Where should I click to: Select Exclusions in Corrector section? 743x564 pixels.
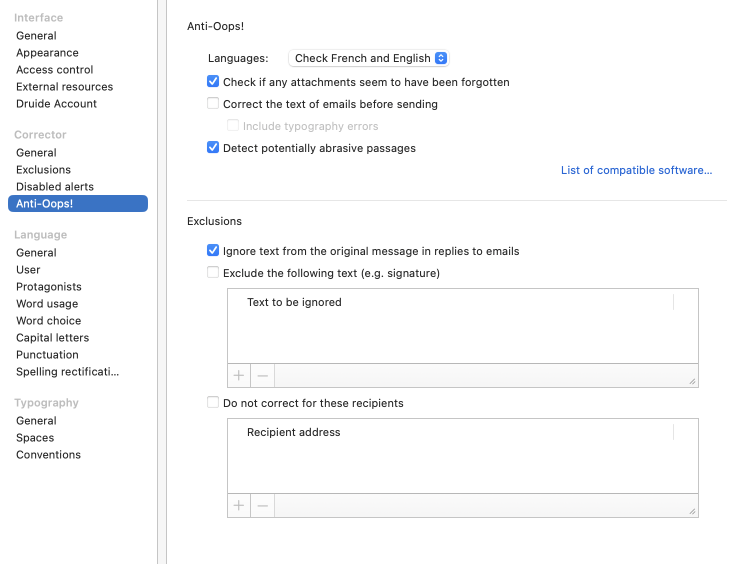click(x=43, y=170)
